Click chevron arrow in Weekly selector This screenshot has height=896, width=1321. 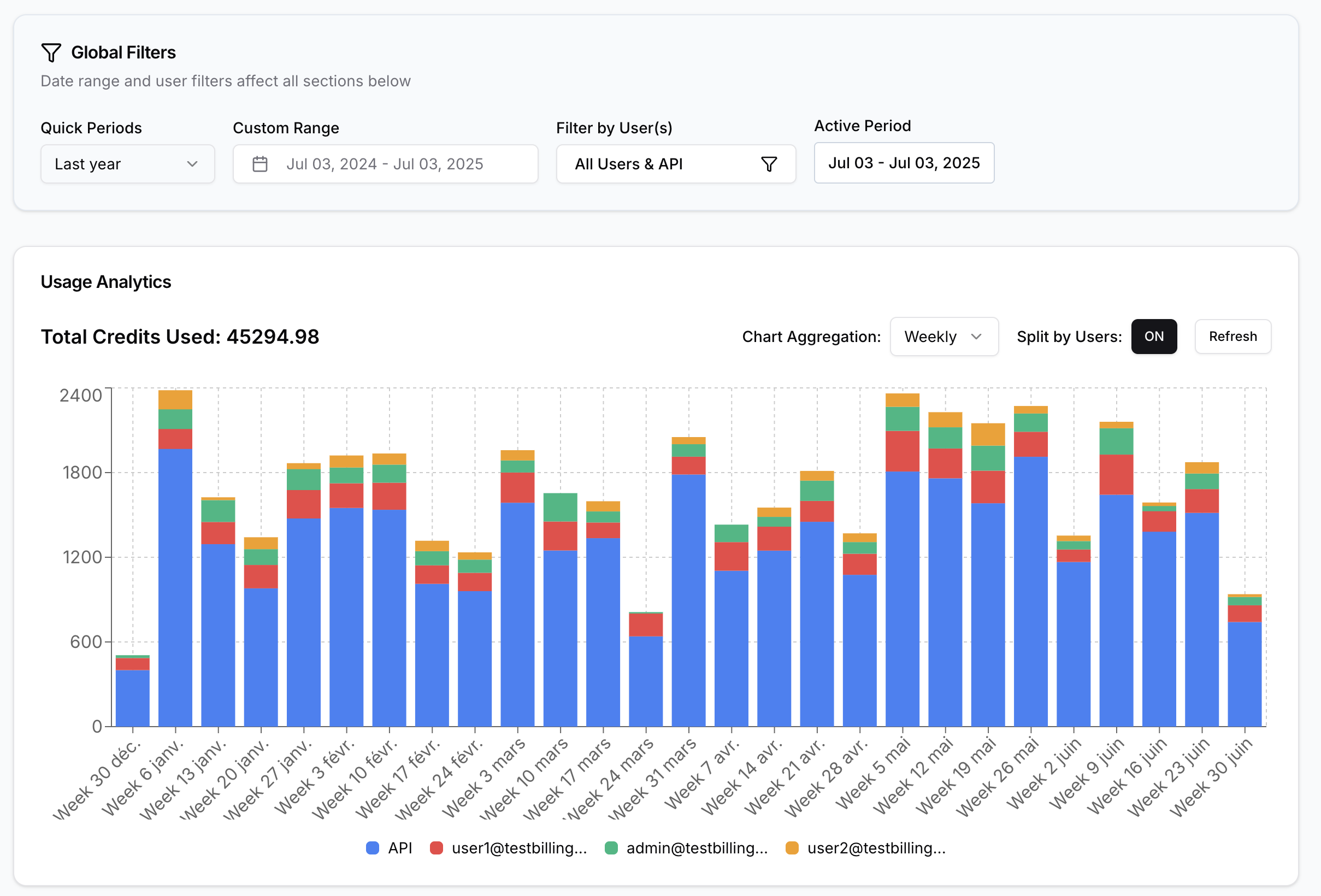976,337
